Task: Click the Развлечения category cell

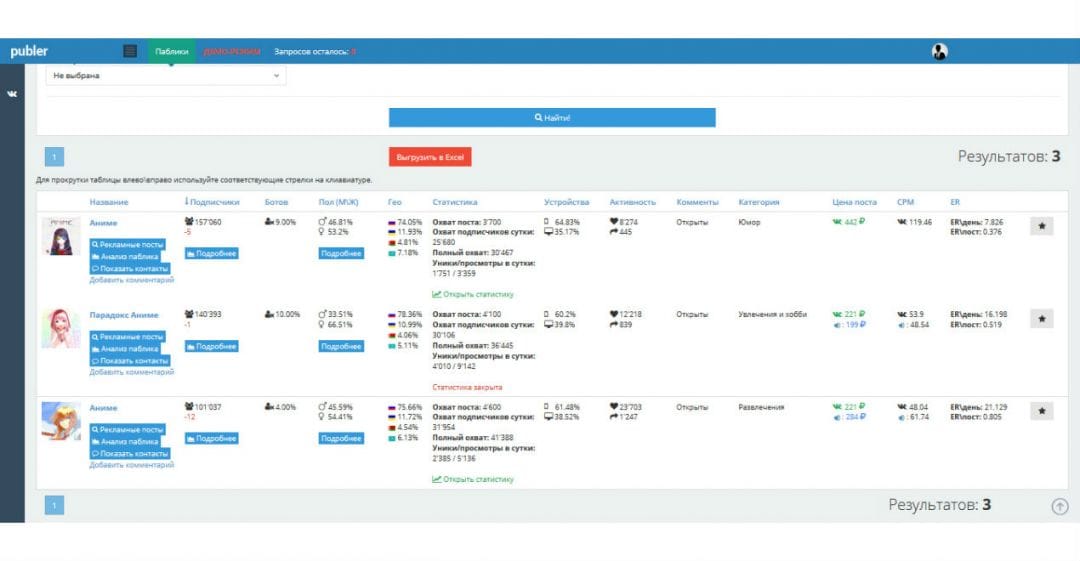Action: pyautogui.click(x=761, y=407)
